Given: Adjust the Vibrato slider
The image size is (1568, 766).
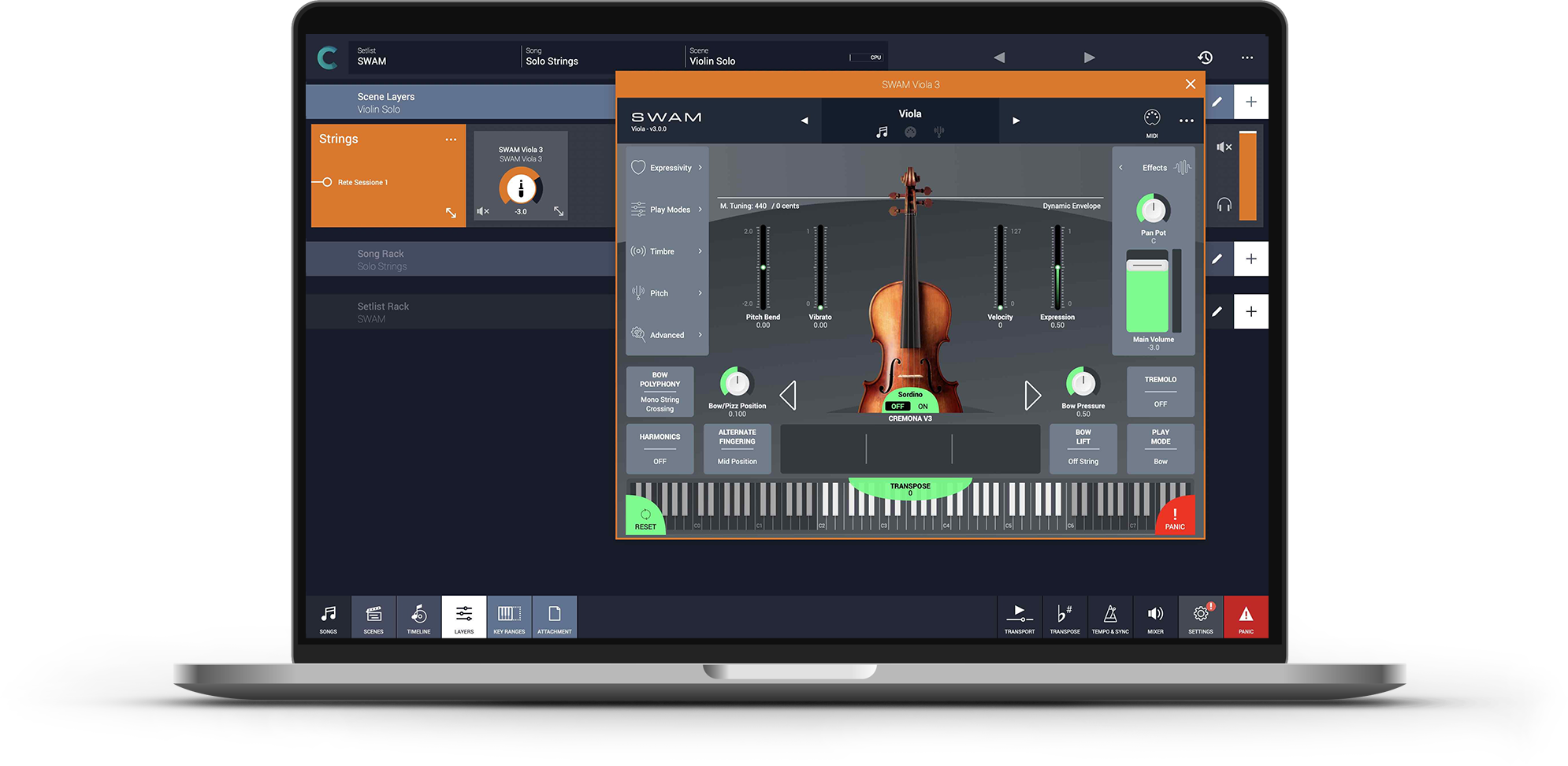Looking at the screenshot, I should pos(820,268).
